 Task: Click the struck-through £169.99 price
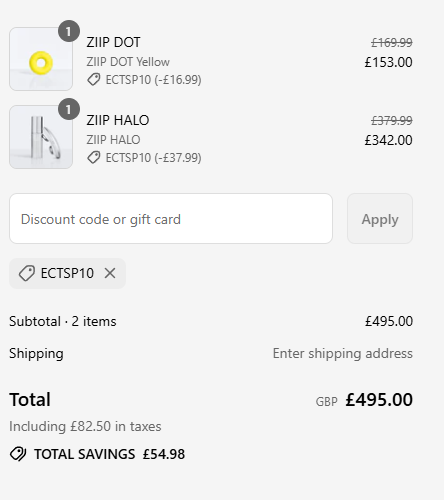pos(392,43)
